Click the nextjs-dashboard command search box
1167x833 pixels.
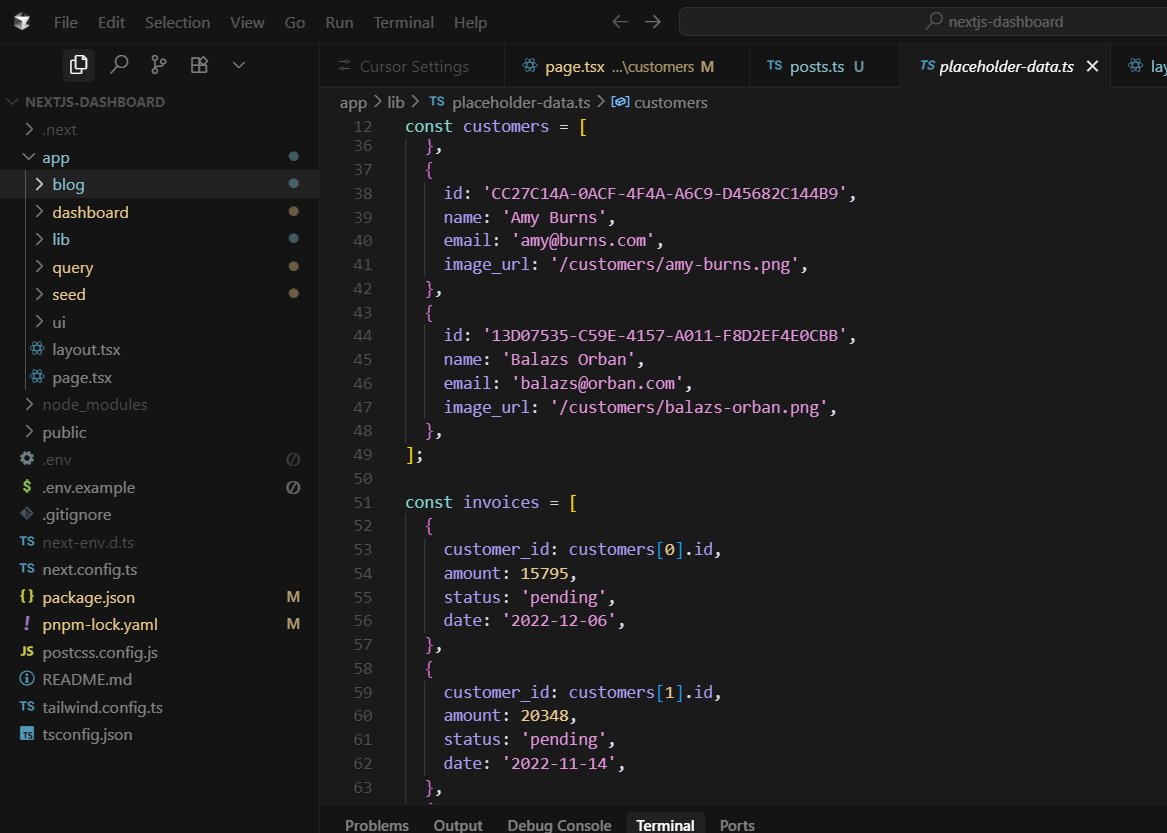[923, 22]
